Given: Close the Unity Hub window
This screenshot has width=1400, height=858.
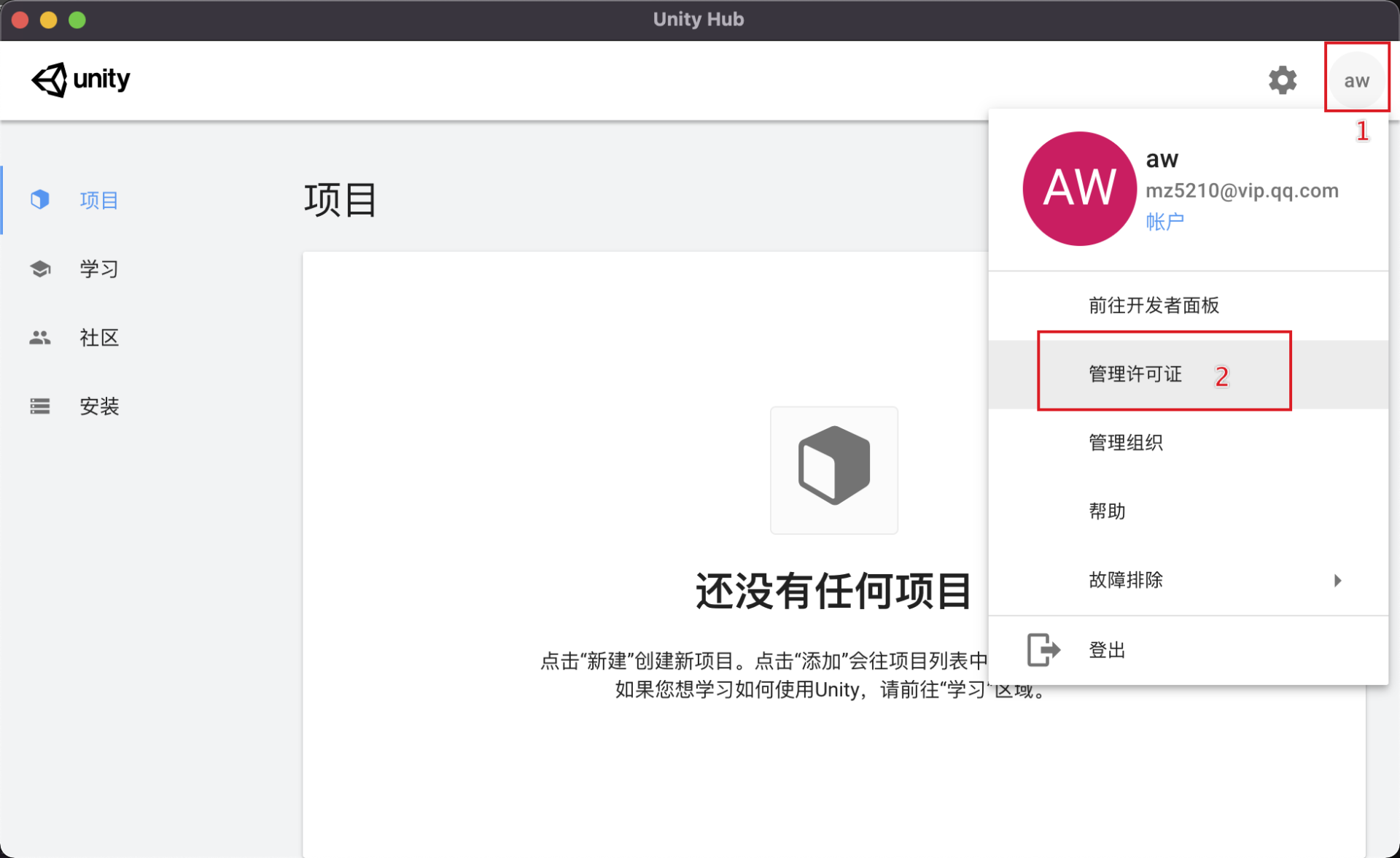Looking at the screenshot, I should tap(20, 20).
